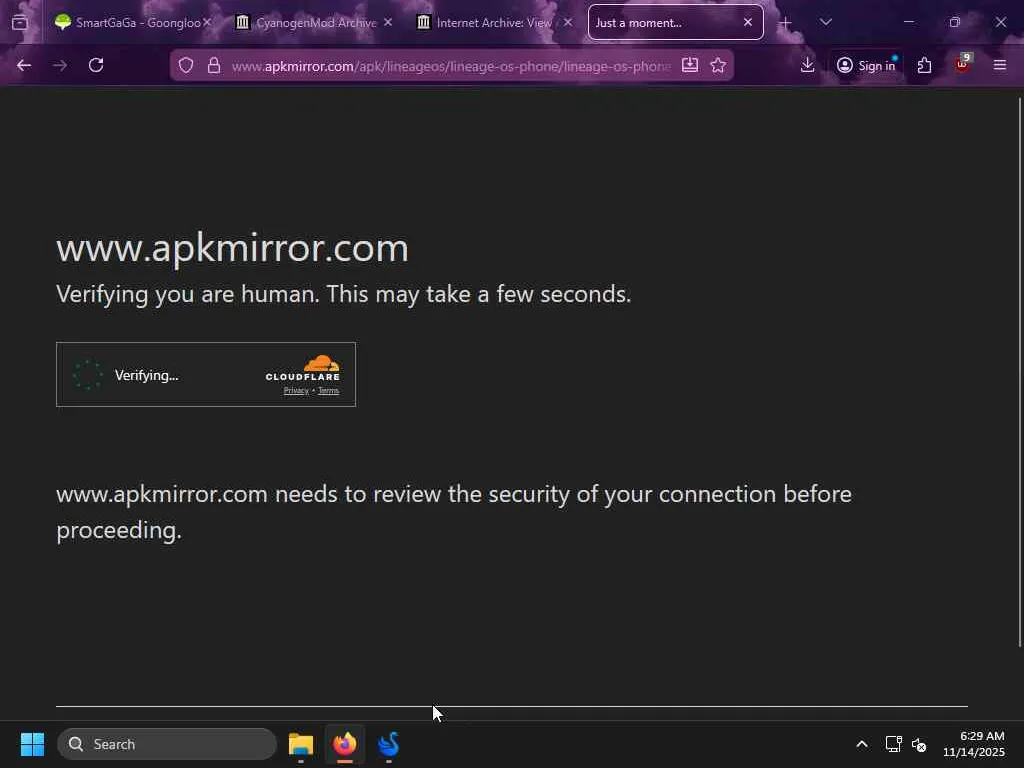This screenshot has height=768, width=1024.
Task: Open Cloudflare Terms link
Action: click(328, 391)
